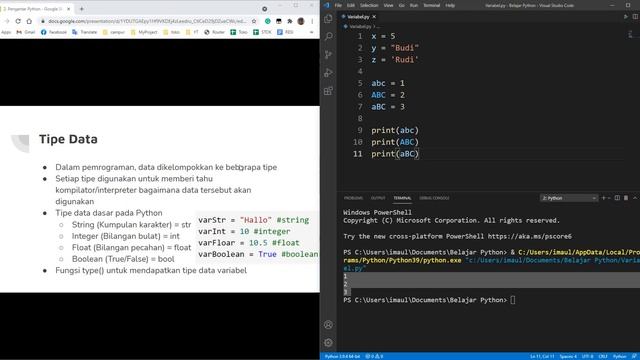Open the Go menu in VS Code
This screenshot has height=360, width=640.
point(402,5)
